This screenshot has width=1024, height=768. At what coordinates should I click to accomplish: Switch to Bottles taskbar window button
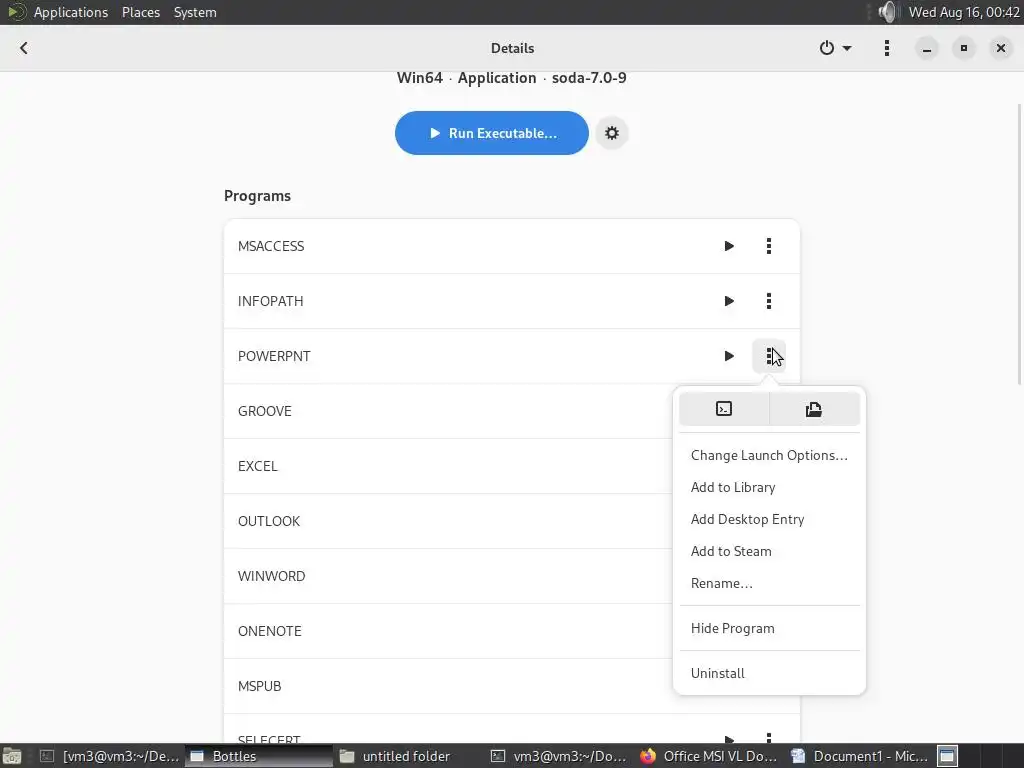click(x=259, y=756)
